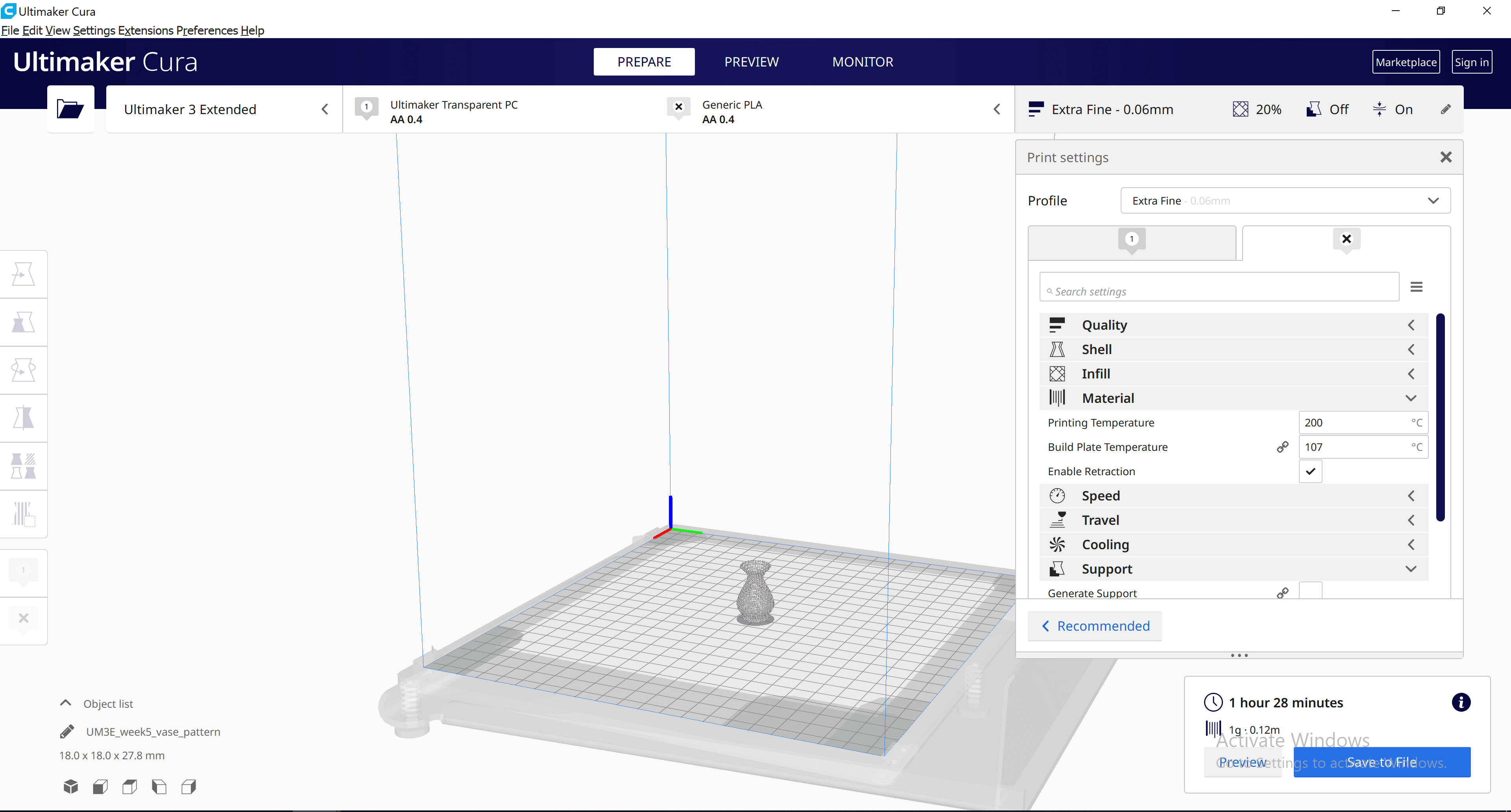The image size is (1511, 812).
Task: Choose disabled extruder X button in left toolbar
Action: point(24,620)
